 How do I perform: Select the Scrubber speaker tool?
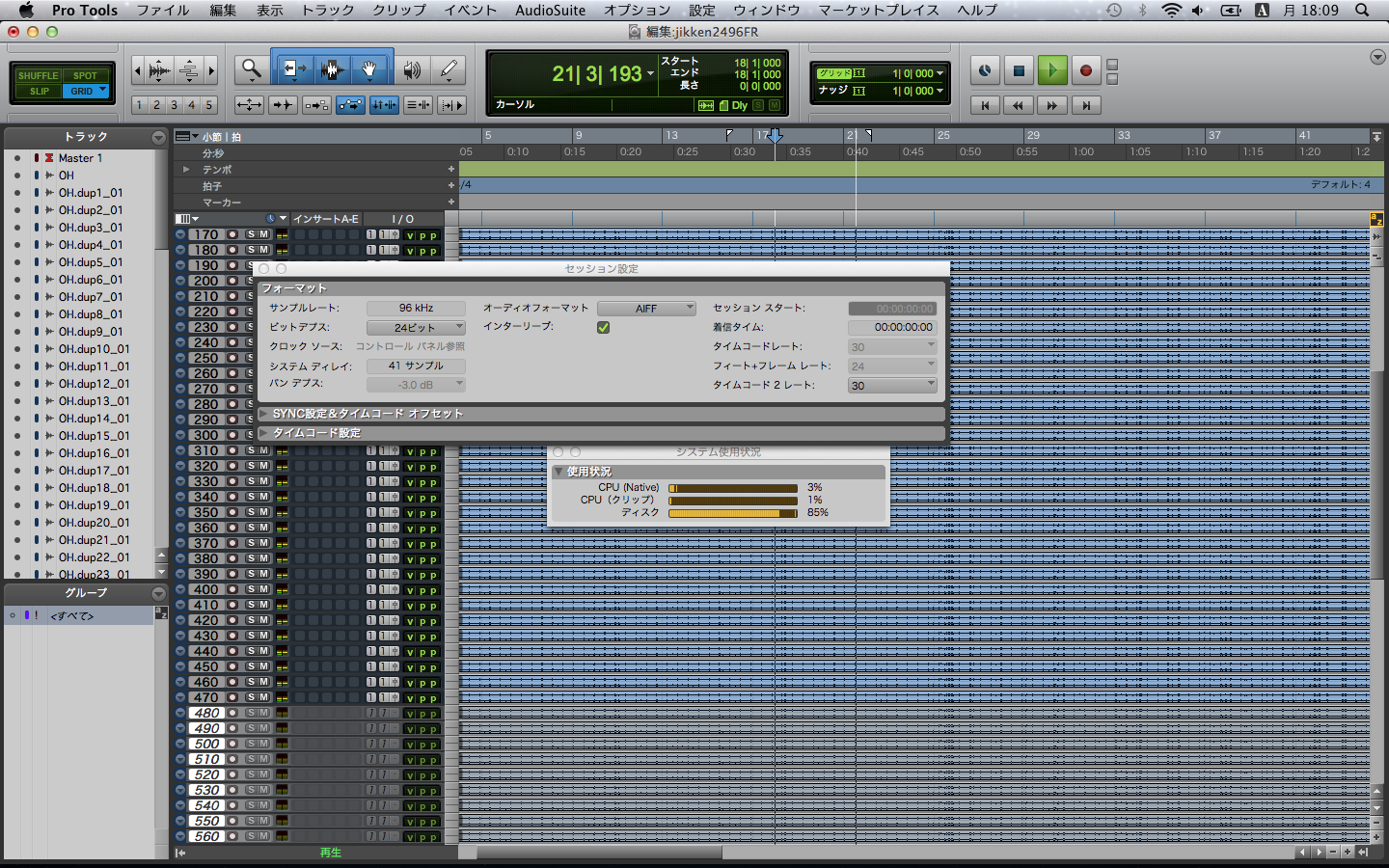412,69
